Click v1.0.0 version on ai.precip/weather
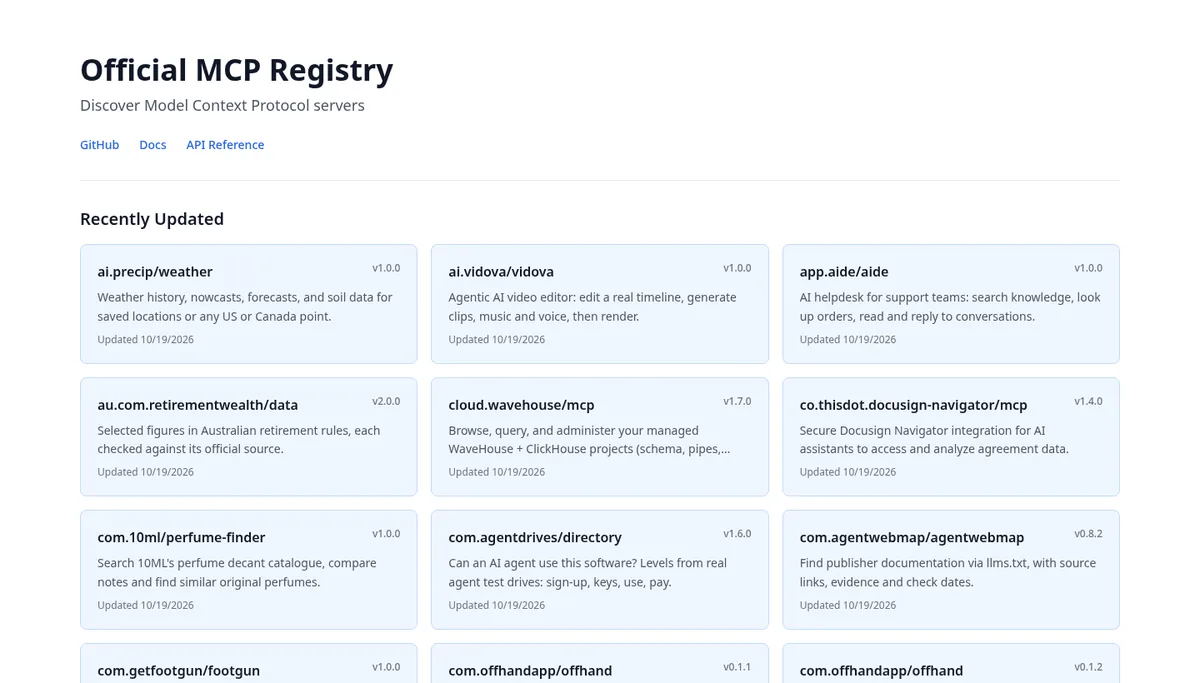Image resolution: width=1200 pixels, height=683 pixels. [x=386, y=268]
